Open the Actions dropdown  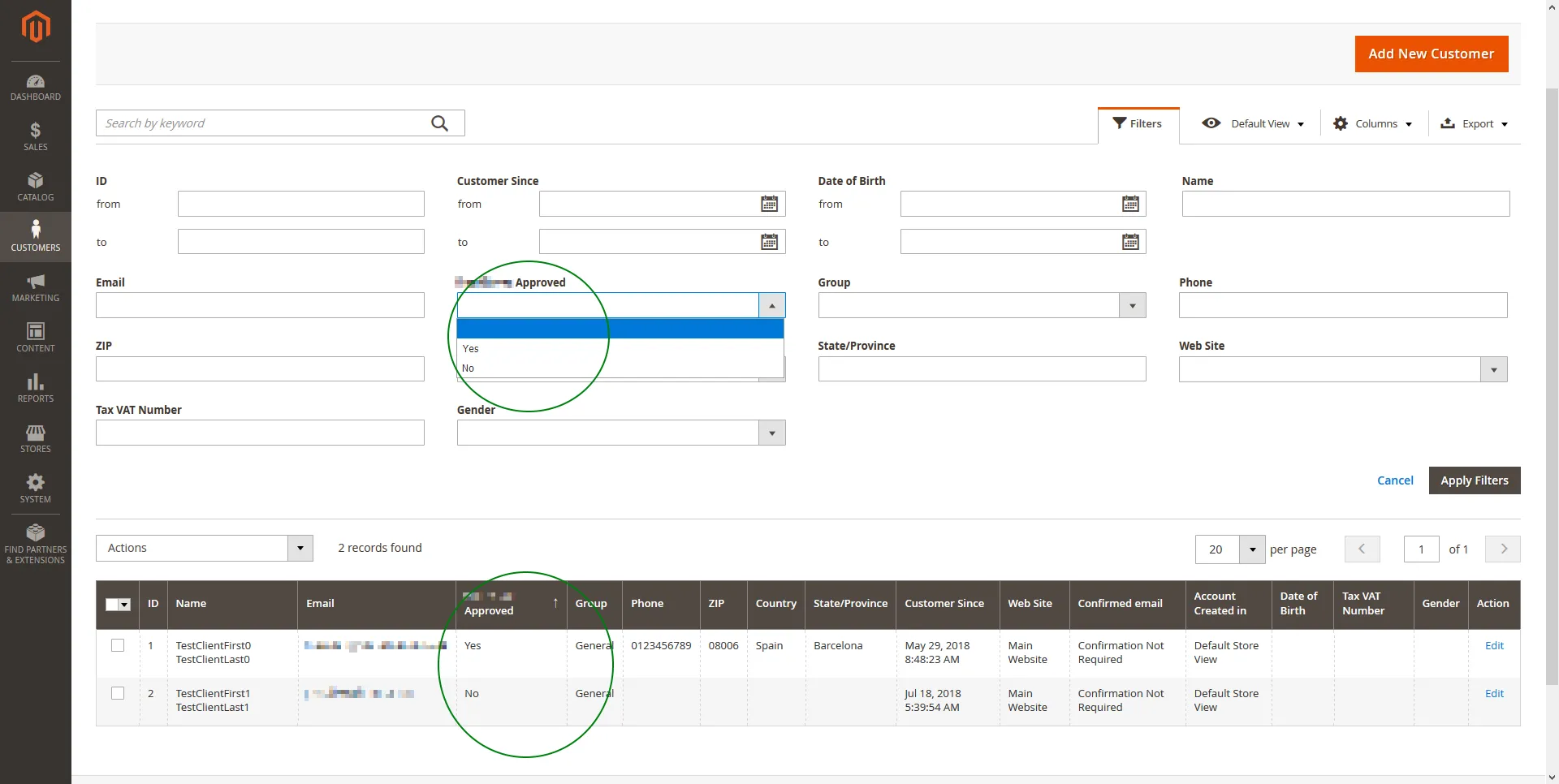tap(205, 548)
